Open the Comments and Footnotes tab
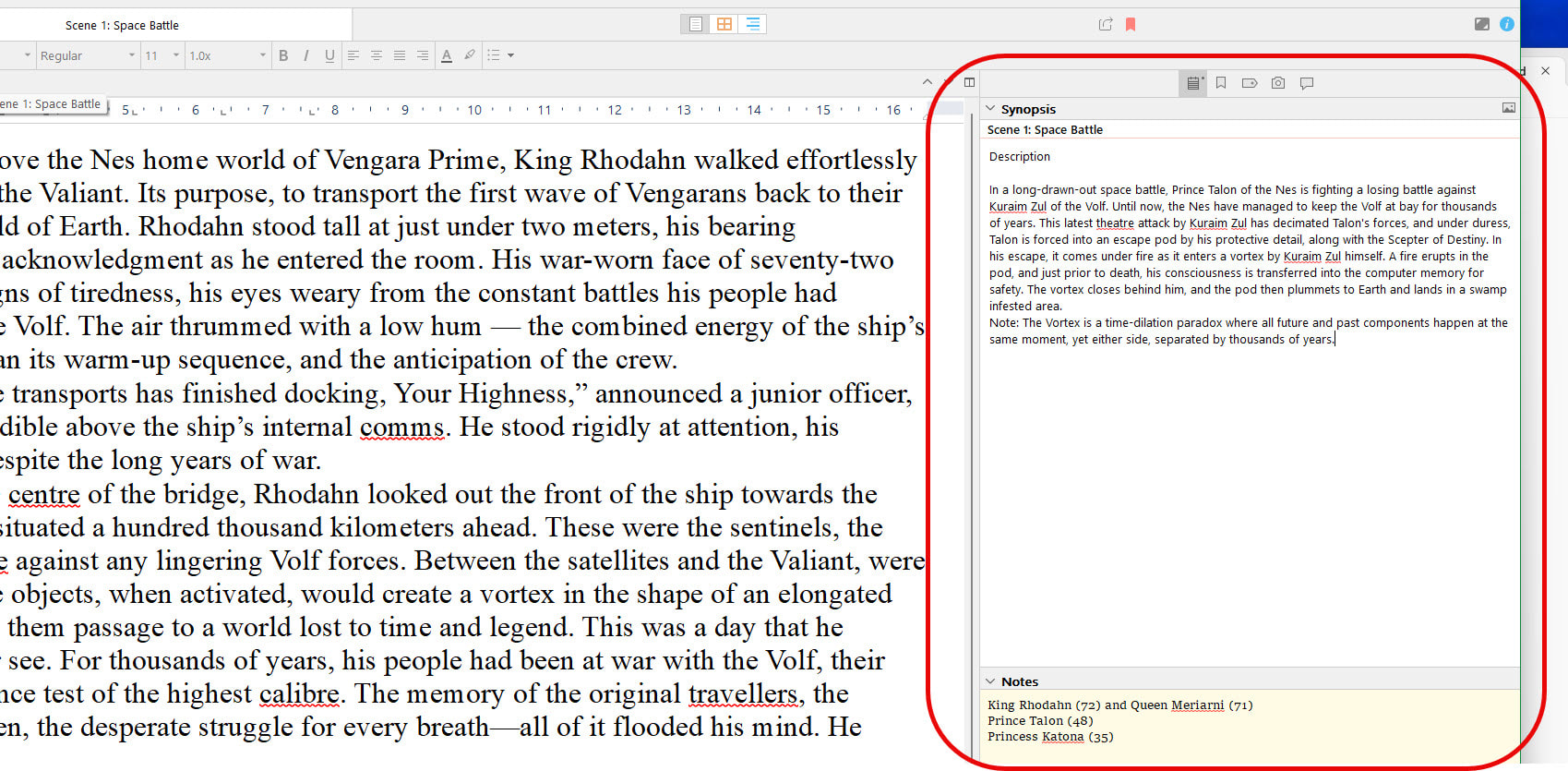The image size is (1568, 771). tap(1307, 83)
